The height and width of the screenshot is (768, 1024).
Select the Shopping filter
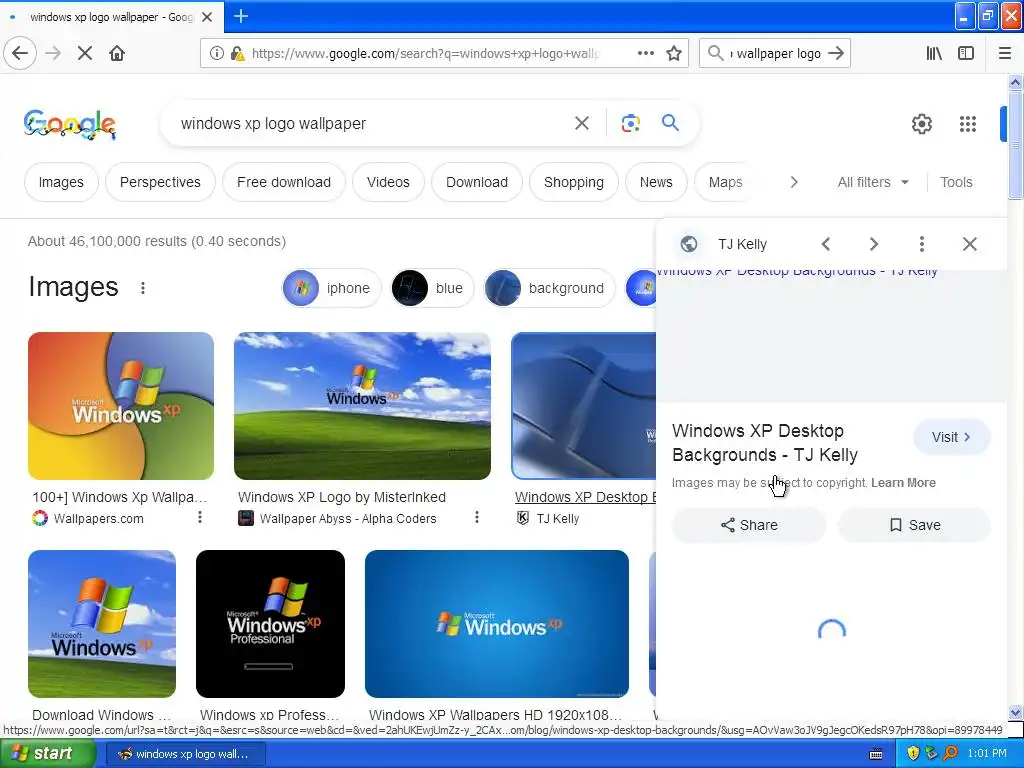coord(573,182)
